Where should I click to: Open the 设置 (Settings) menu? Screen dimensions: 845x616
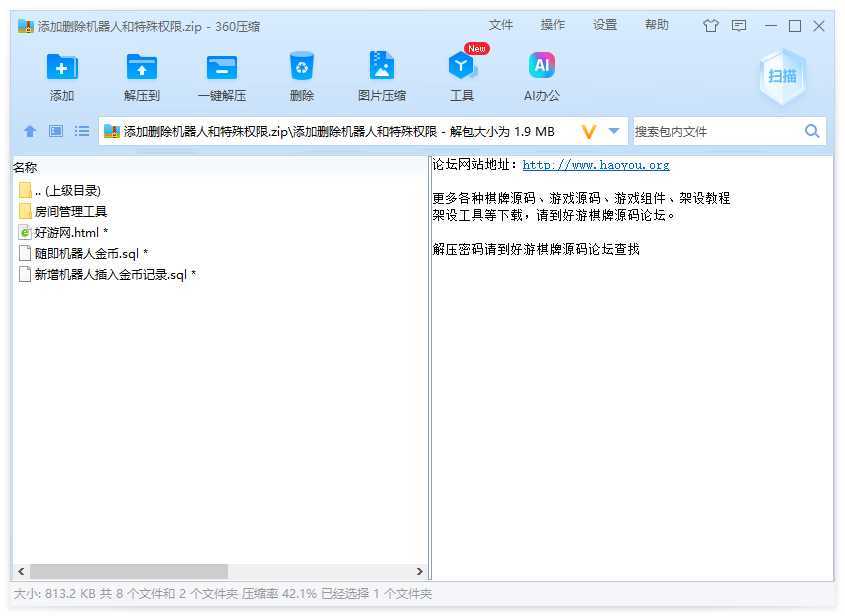point(605,25)
